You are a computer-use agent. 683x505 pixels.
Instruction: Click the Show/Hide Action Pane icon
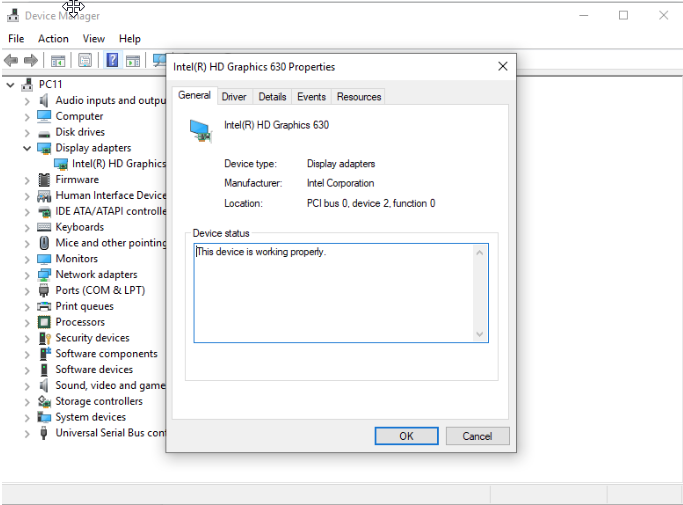[x=133, y=61]
